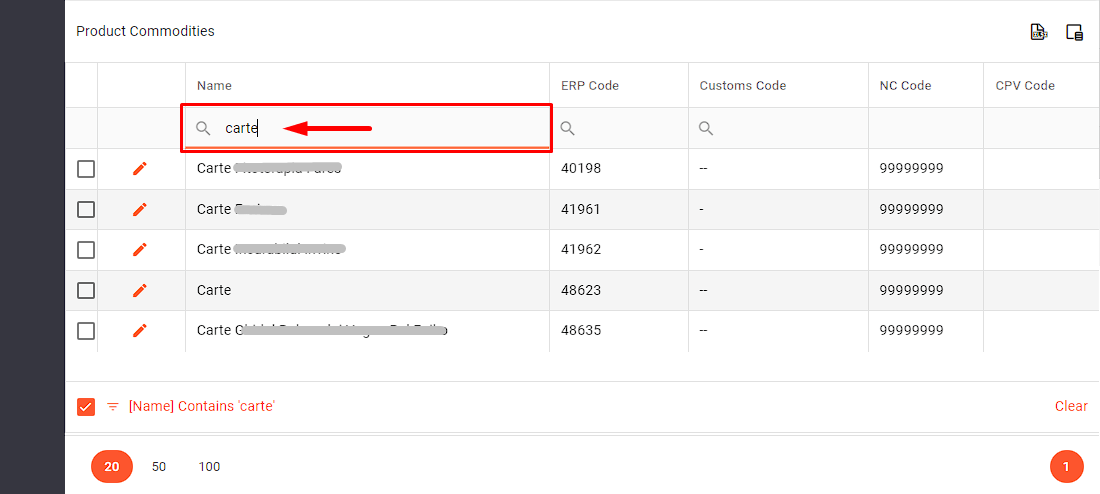Click the Product Commodities title

(145, 31)
